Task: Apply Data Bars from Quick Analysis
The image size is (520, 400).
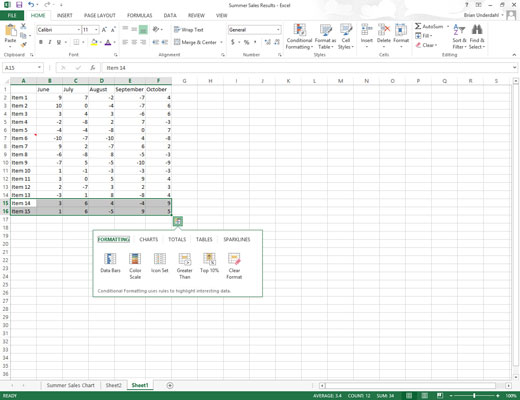Action: tap(110, 263)
